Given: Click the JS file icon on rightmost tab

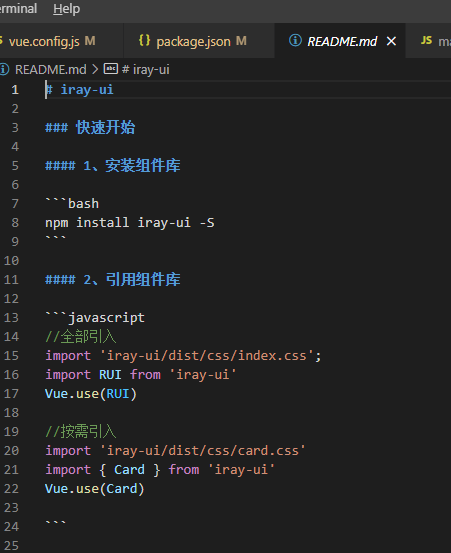Looking at the screenshot, I should 426,41.
